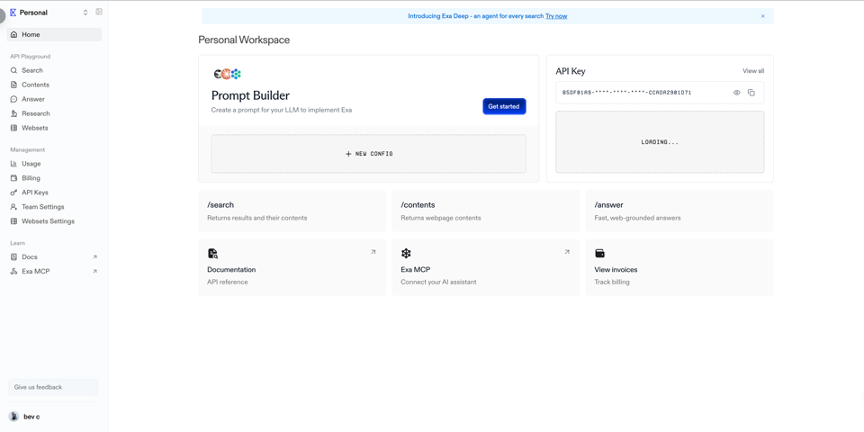Reveal the API key with eye icon

737,93
